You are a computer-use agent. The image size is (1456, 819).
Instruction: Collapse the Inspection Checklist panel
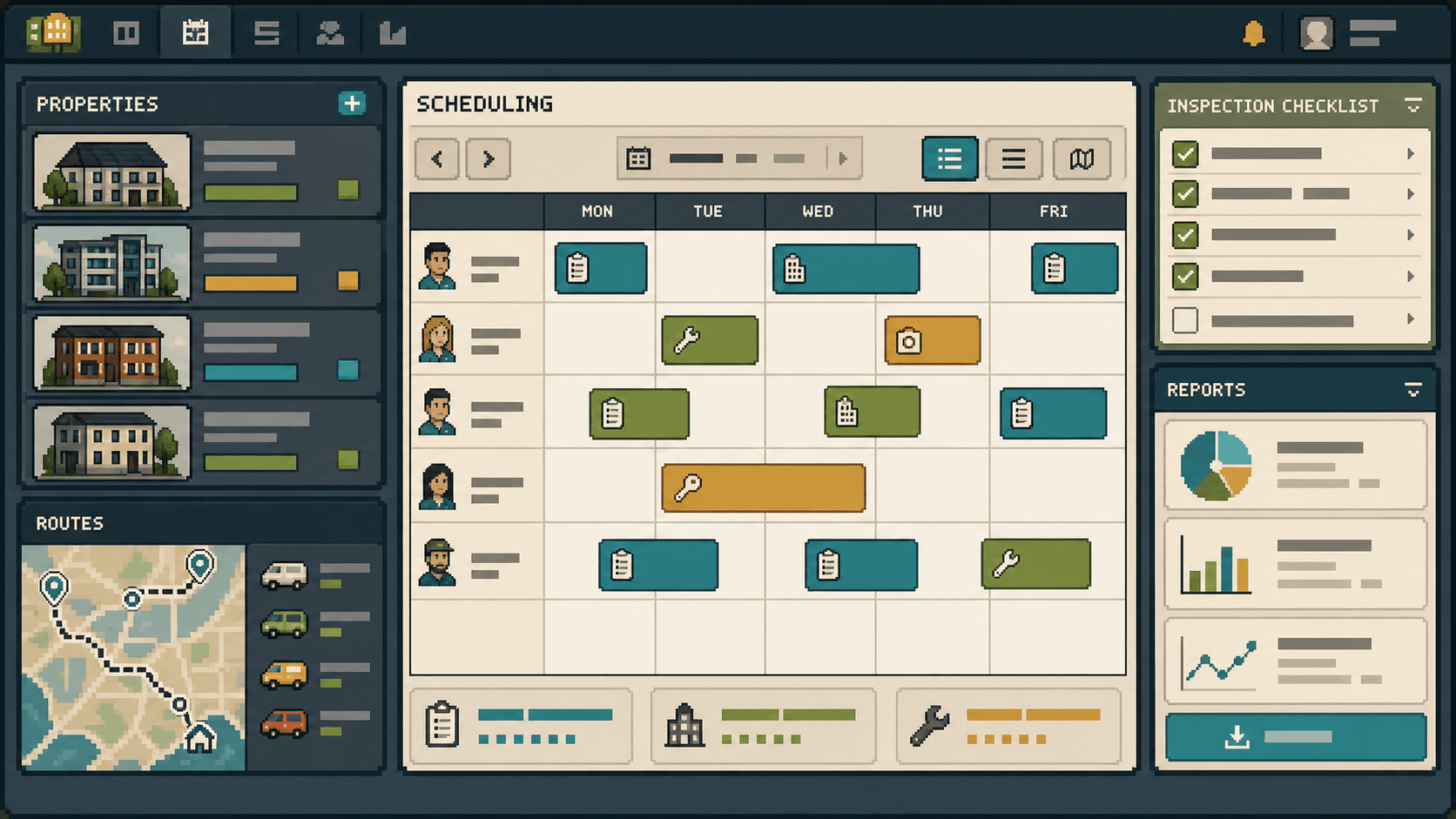(x=1412, y=105)
